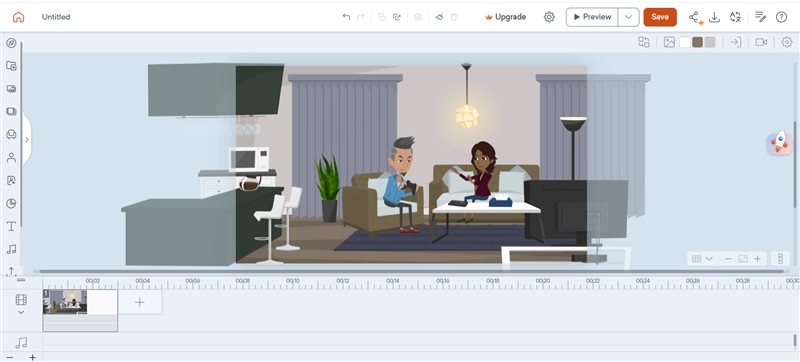Open the share icon
The image size is (800, 362).
click(x=694, y=17)
